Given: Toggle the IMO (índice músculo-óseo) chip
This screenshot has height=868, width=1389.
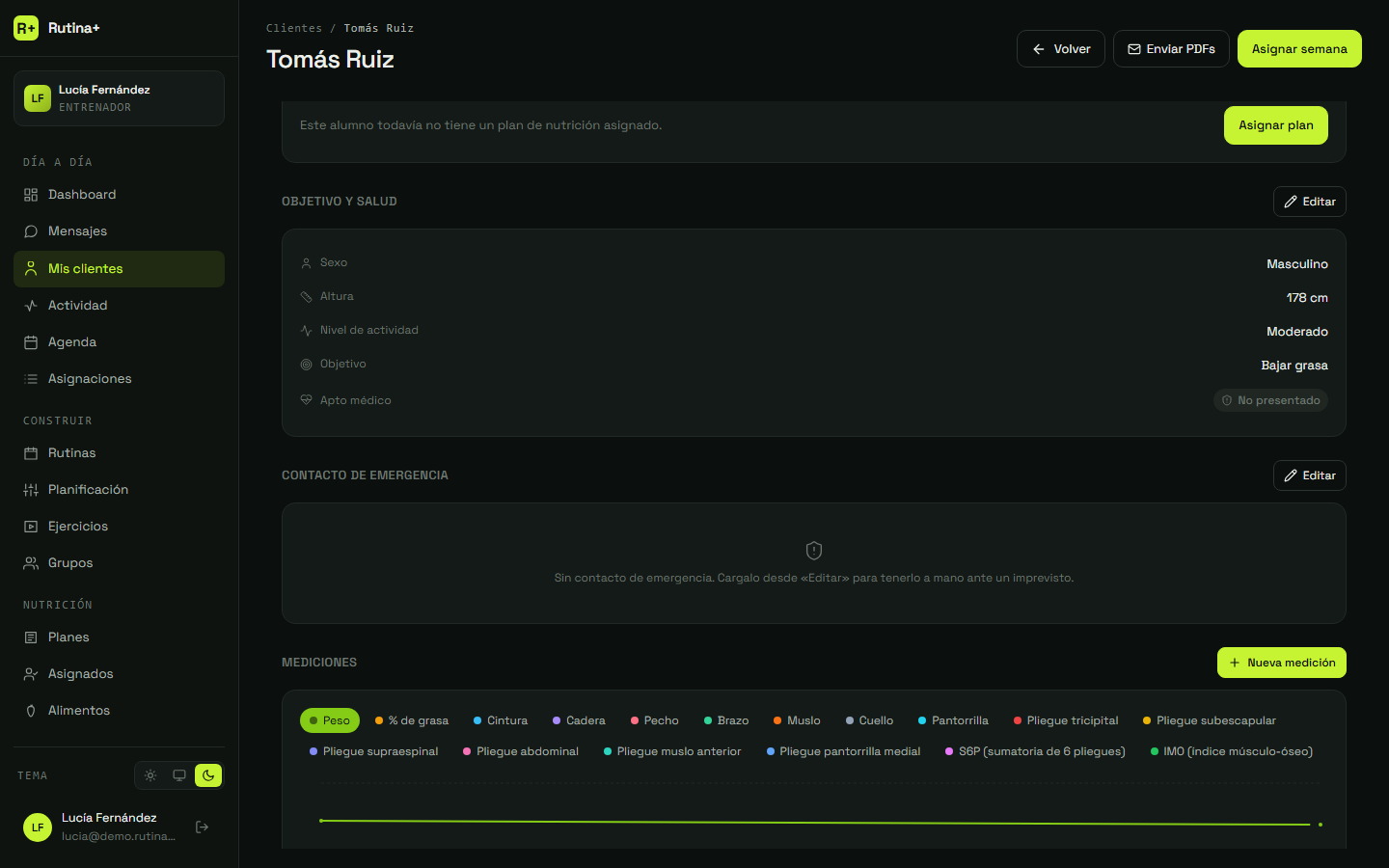Looking at the screenshot, I should pyautogui.click(x=1232, y=751).
